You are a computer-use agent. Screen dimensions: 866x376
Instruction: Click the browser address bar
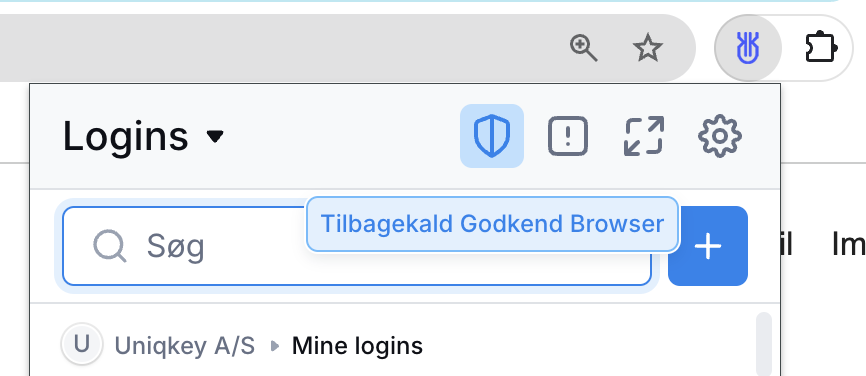pyautogui.click(x=276, y=48)
